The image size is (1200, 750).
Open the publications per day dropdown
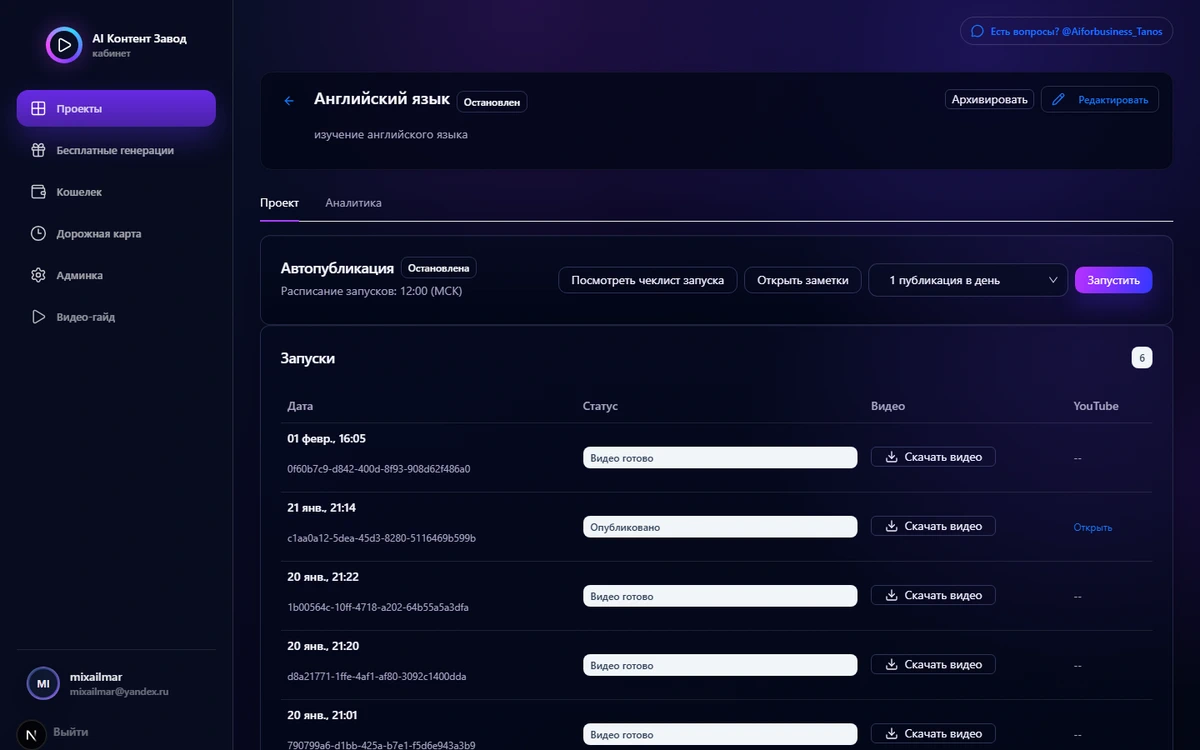pos(968,280)
